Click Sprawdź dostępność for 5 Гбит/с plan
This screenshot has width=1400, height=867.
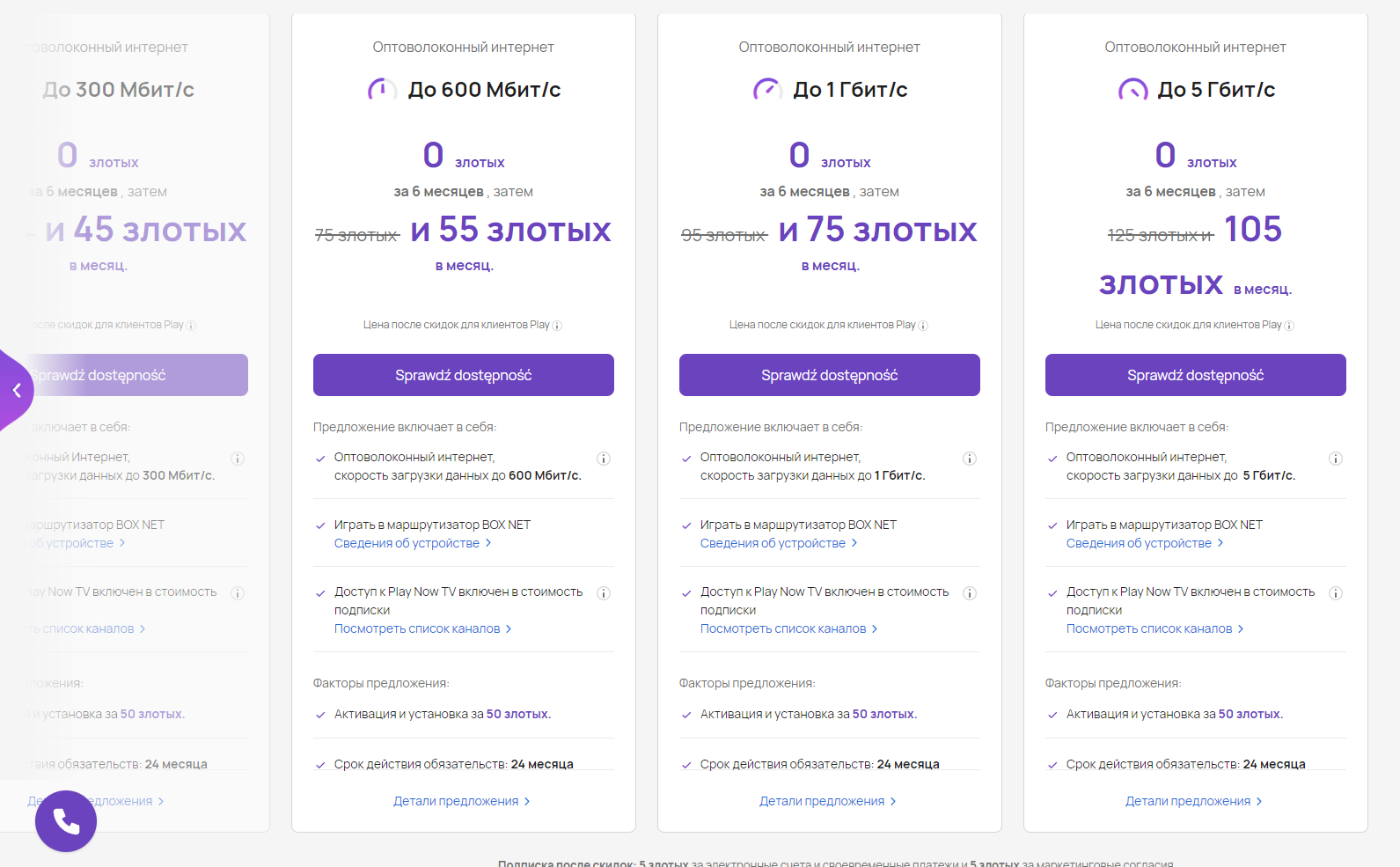(x=1196, y=375)
